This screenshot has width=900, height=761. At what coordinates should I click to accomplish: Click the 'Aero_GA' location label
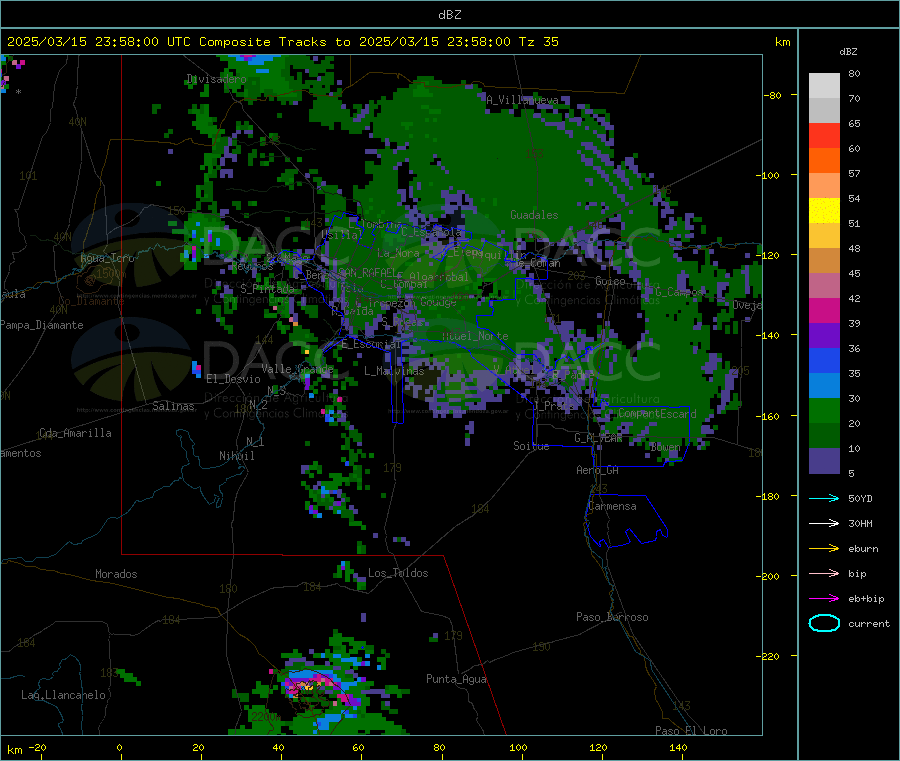597,470
